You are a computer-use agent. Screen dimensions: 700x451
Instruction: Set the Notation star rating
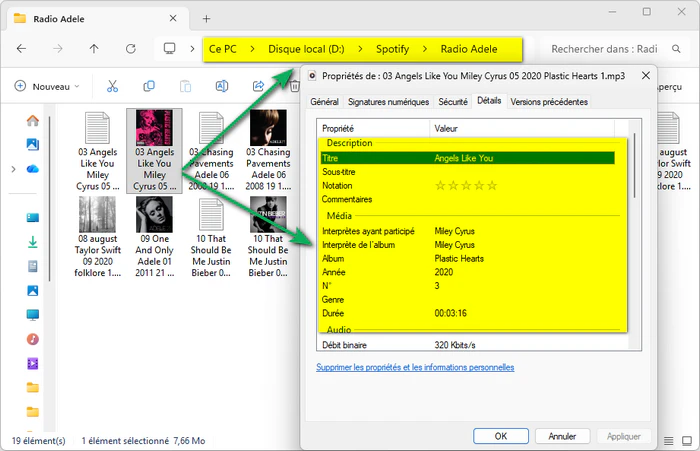[x=466, y=186]
